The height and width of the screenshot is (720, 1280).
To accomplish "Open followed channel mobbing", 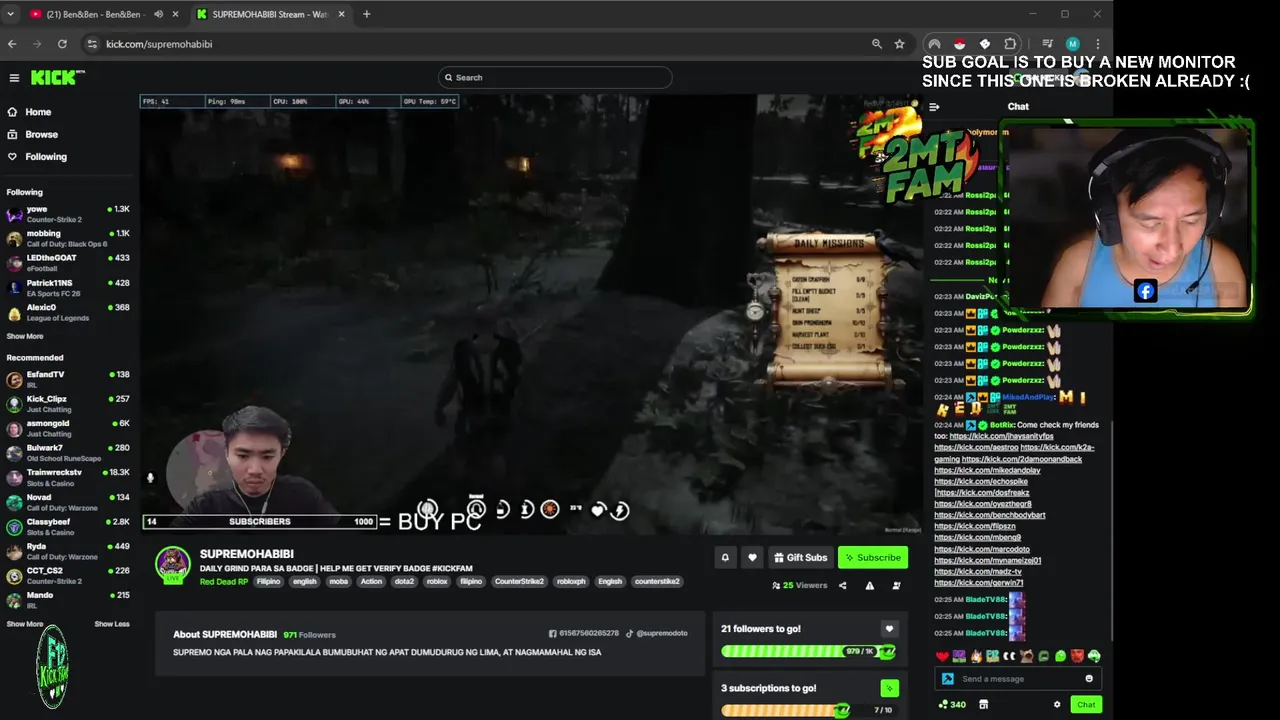I will tap(68, 238).
